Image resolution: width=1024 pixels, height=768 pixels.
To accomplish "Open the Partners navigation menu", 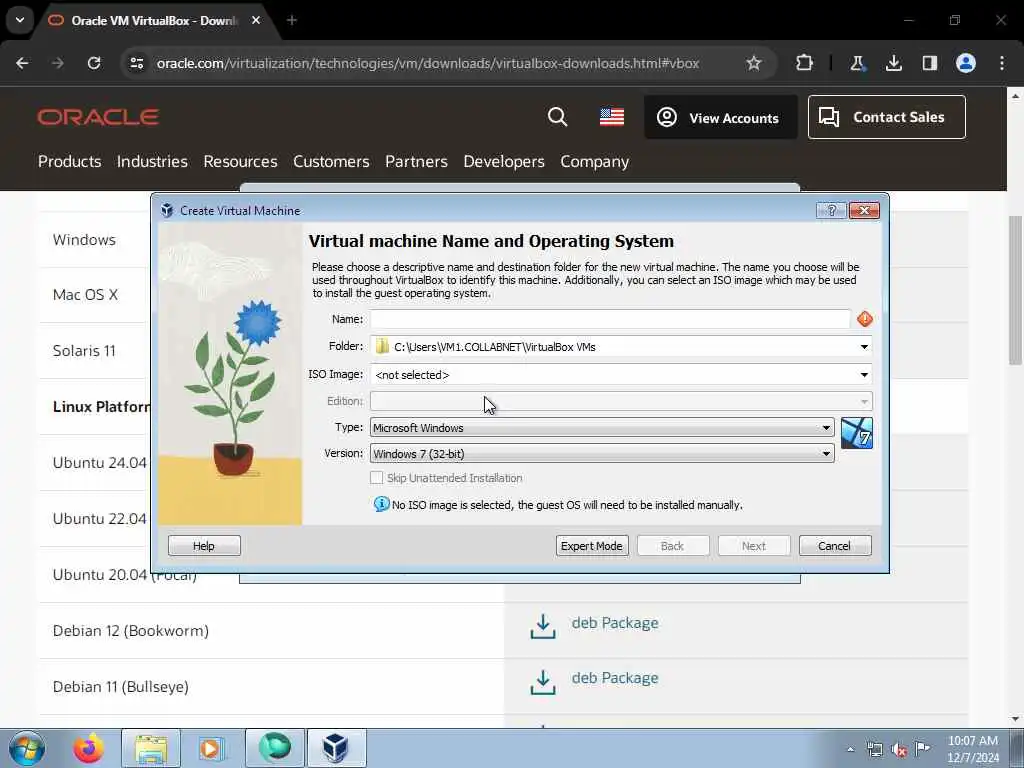I will coord(416,161).
